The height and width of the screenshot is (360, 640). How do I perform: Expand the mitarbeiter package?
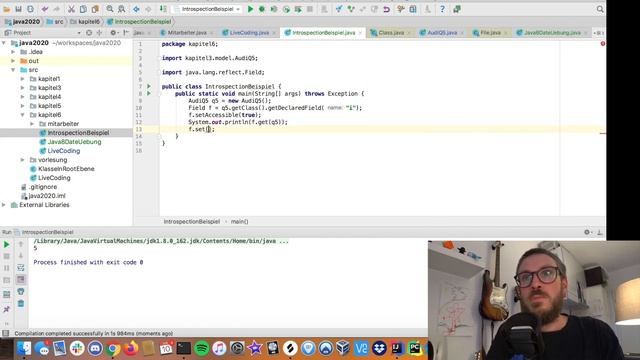[32, 124]
